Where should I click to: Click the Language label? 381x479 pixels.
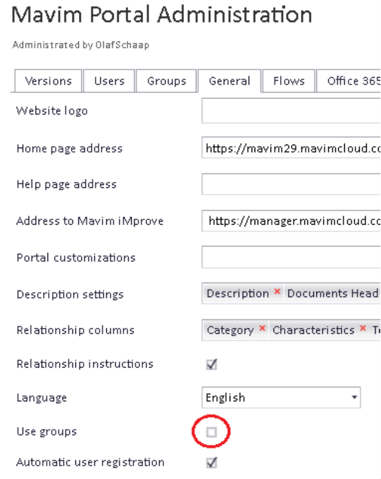[x=42, y=398]
